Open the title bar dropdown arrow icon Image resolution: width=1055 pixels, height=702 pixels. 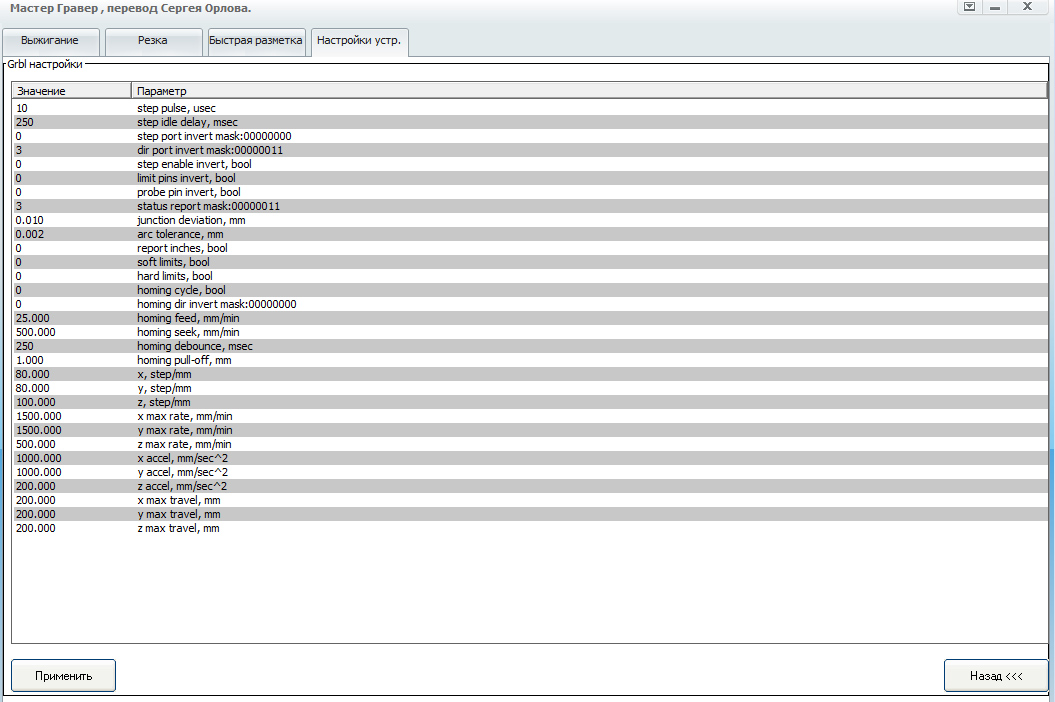point(970,7)
